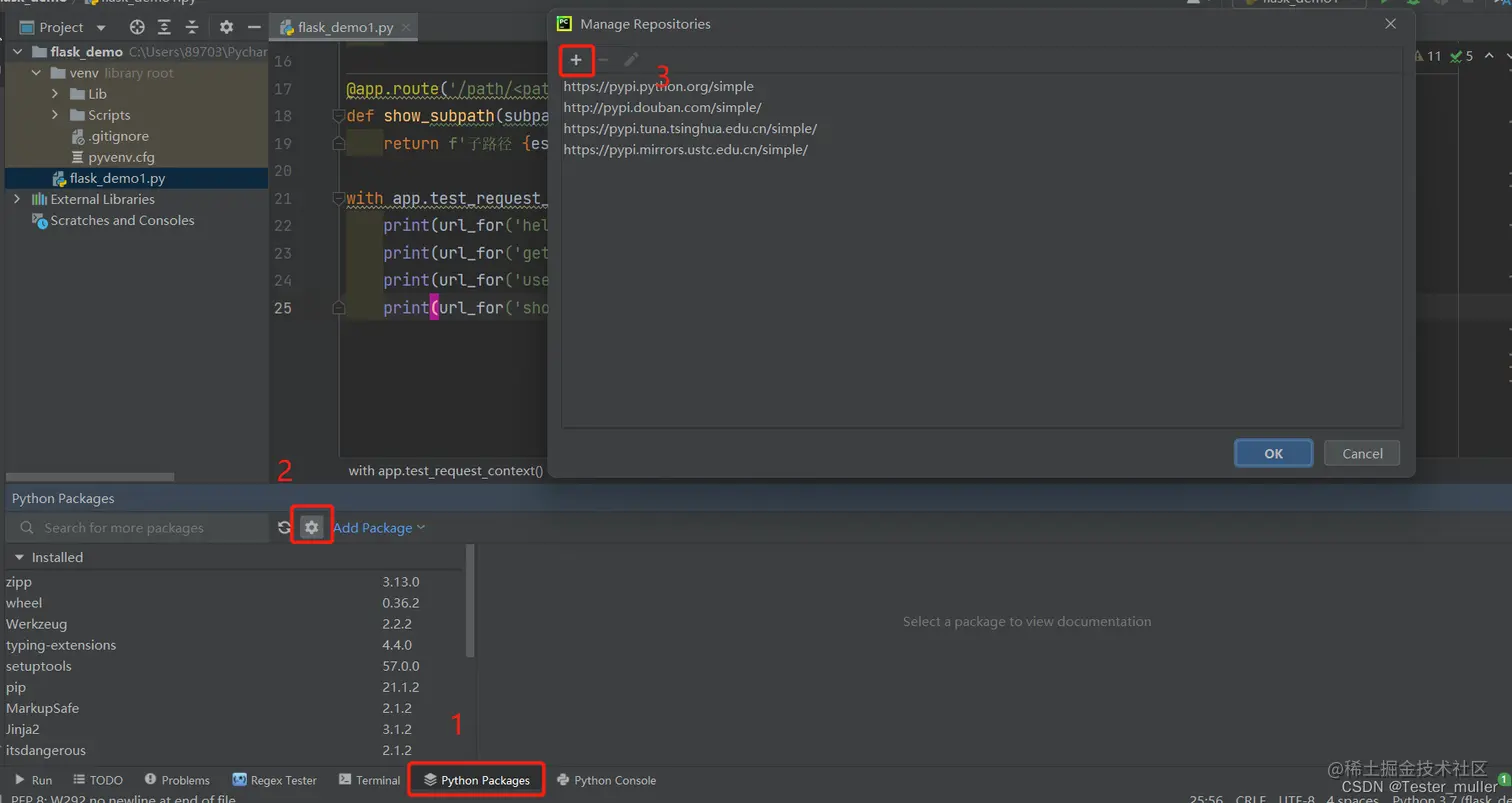Select the pip package row
1512x803 pixels.
234,687
